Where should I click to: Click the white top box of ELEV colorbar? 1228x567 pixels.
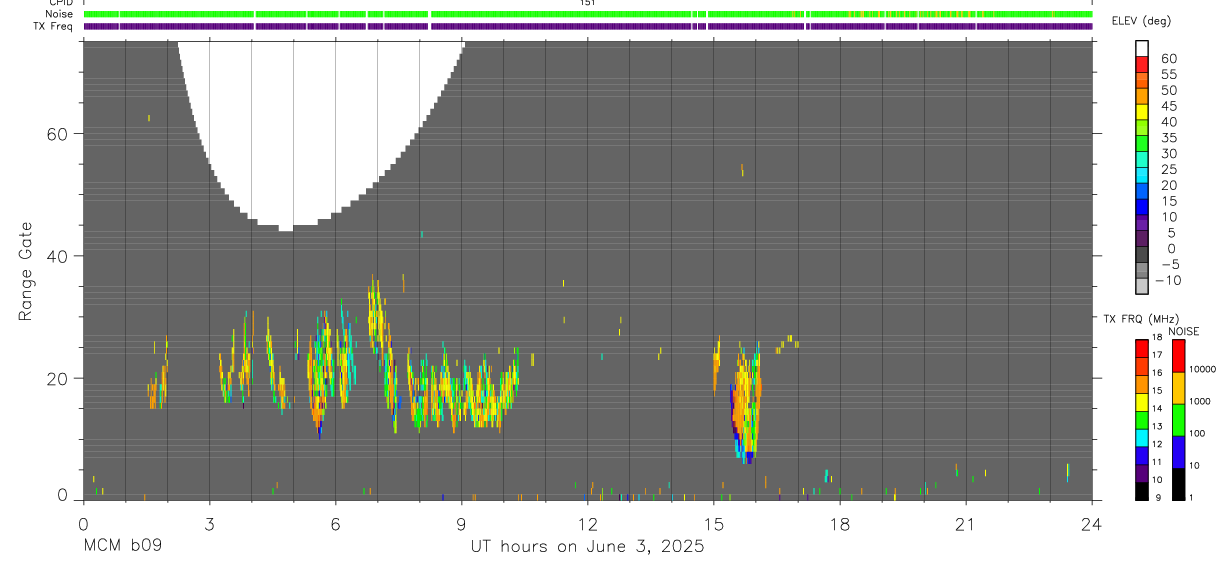click(x=1142, y=49)
